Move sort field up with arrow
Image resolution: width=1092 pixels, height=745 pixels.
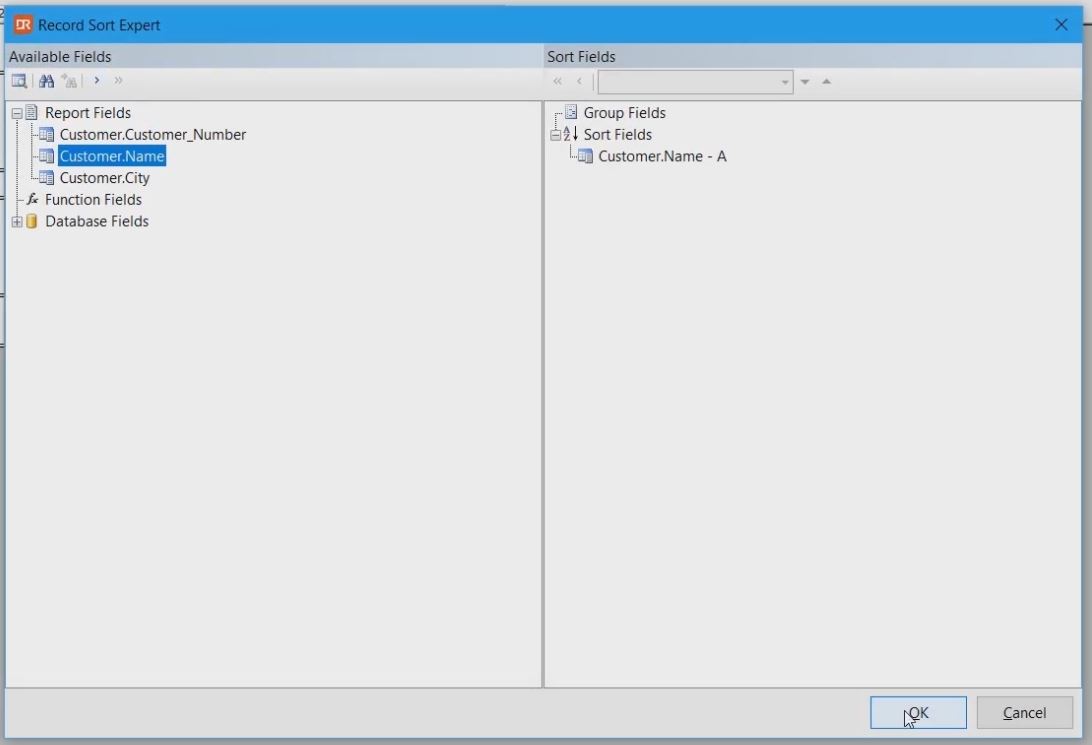pyautogui.click(x=827, y=82)
